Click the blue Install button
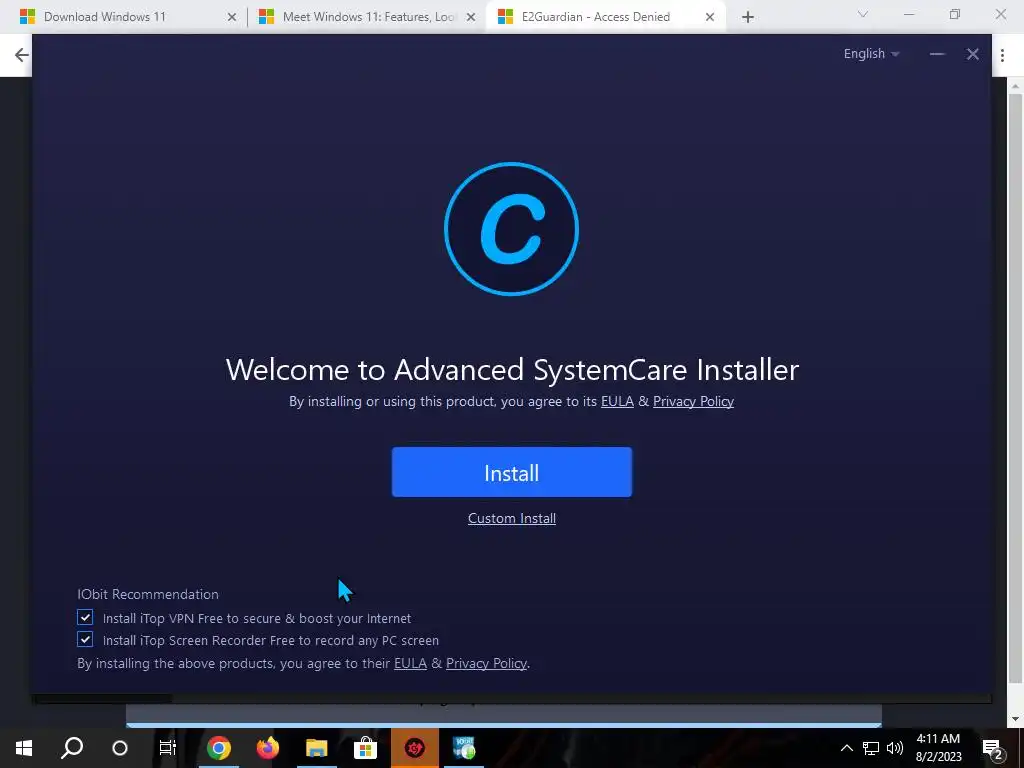The height and width of the screenshot is (768, 1024). click(511, 472)
